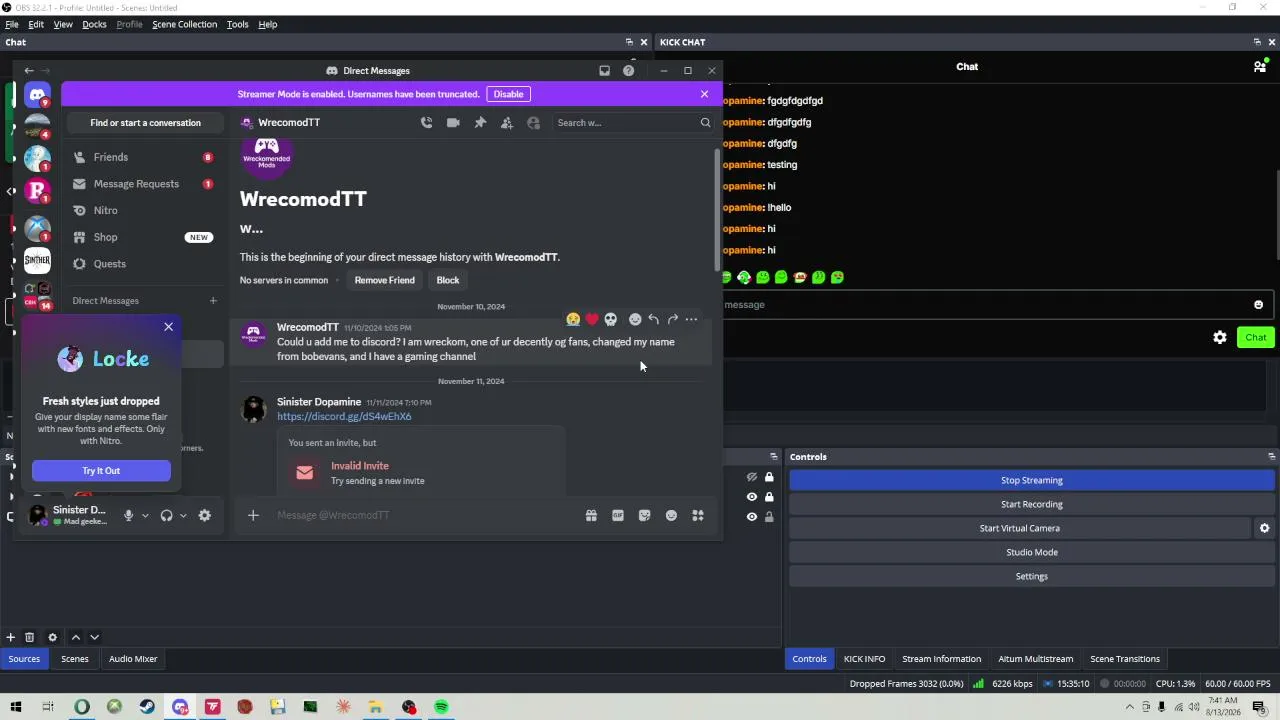Open the Discord apps launcher icon

click(698, 515)
